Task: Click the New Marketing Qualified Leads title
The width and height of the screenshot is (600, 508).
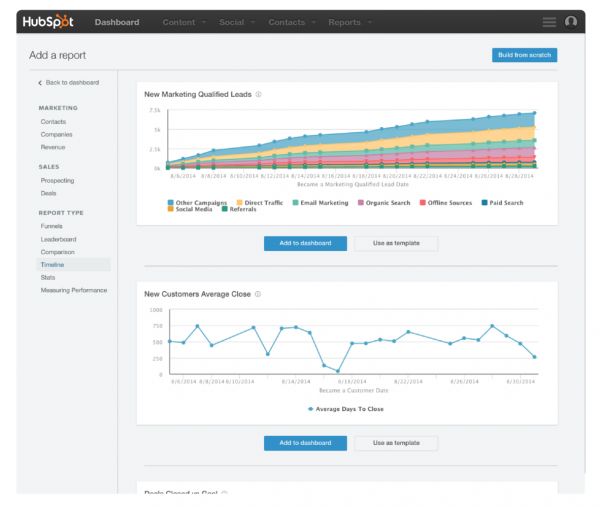Action: [198, 94]
